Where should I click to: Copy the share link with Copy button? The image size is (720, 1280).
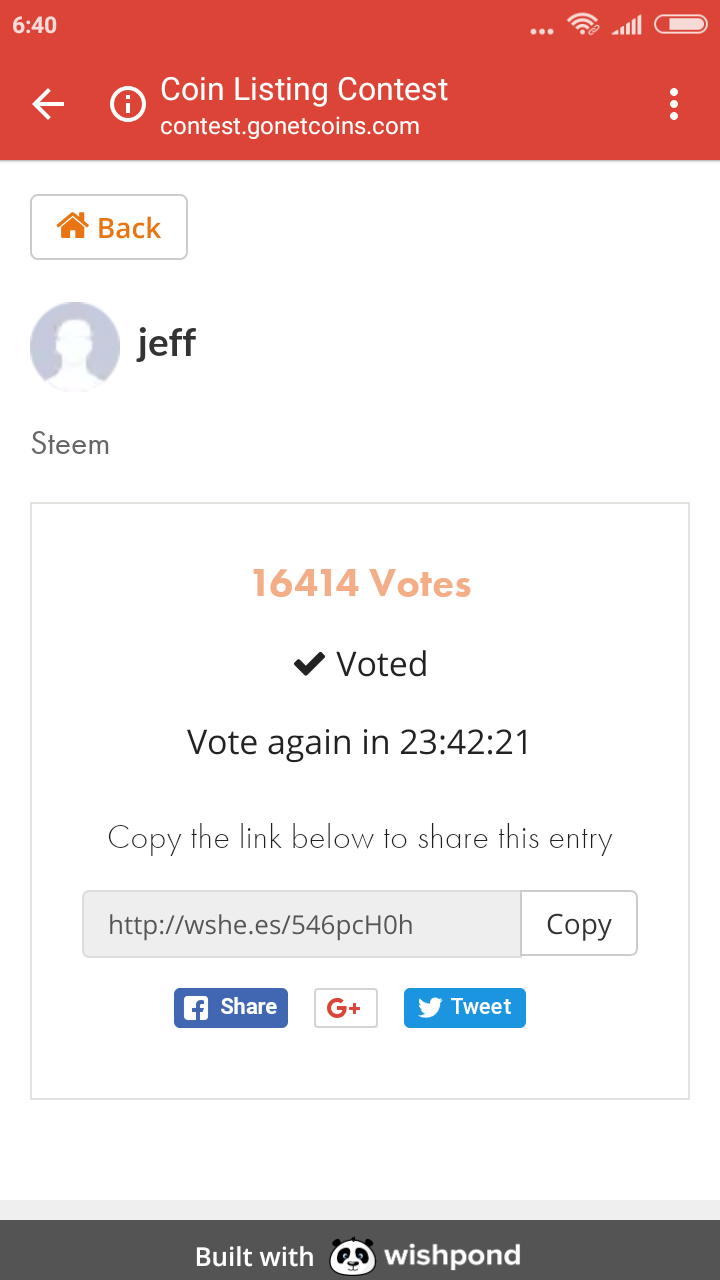(x=579, y=923)
